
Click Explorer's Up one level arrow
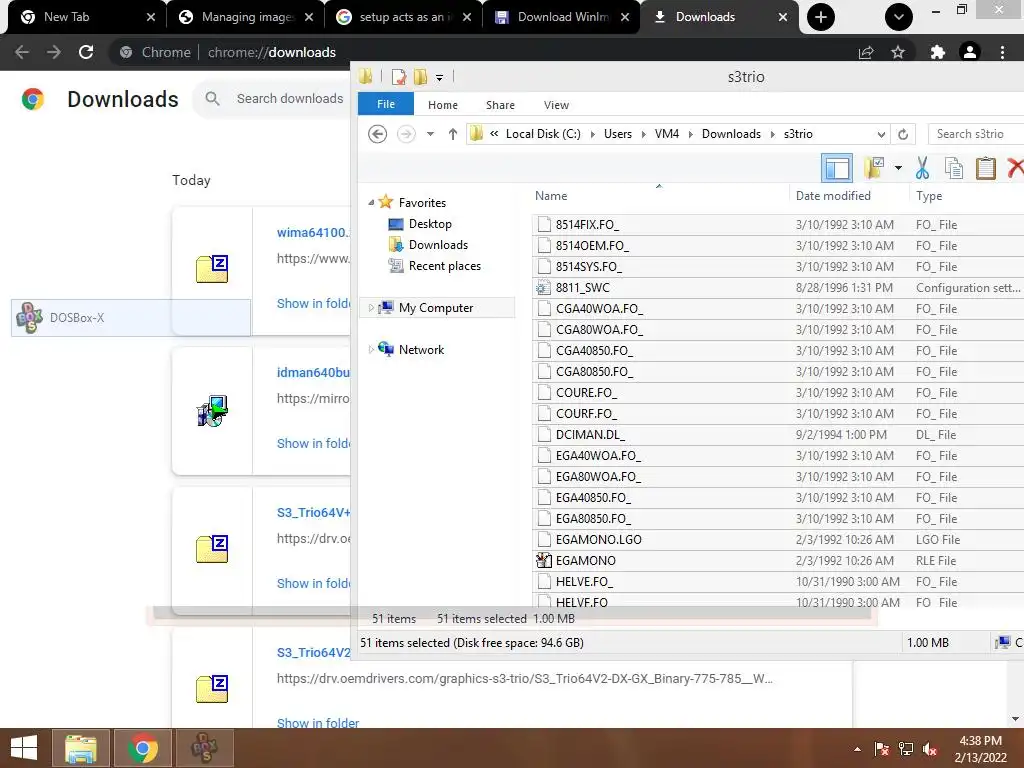(453, 134)
